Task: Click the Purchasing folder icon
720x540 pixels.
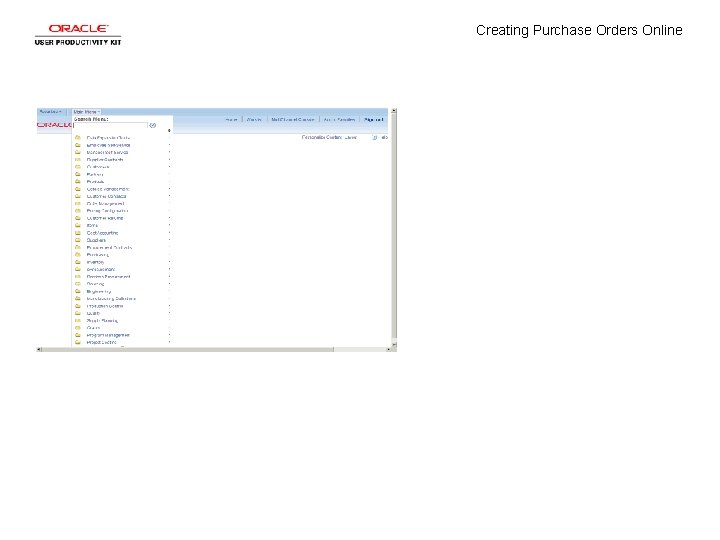Action: tap(78, 254)
